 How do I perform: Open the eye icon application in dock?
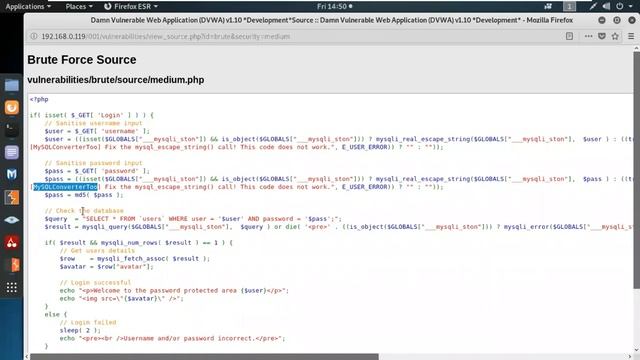pos(11,220)
